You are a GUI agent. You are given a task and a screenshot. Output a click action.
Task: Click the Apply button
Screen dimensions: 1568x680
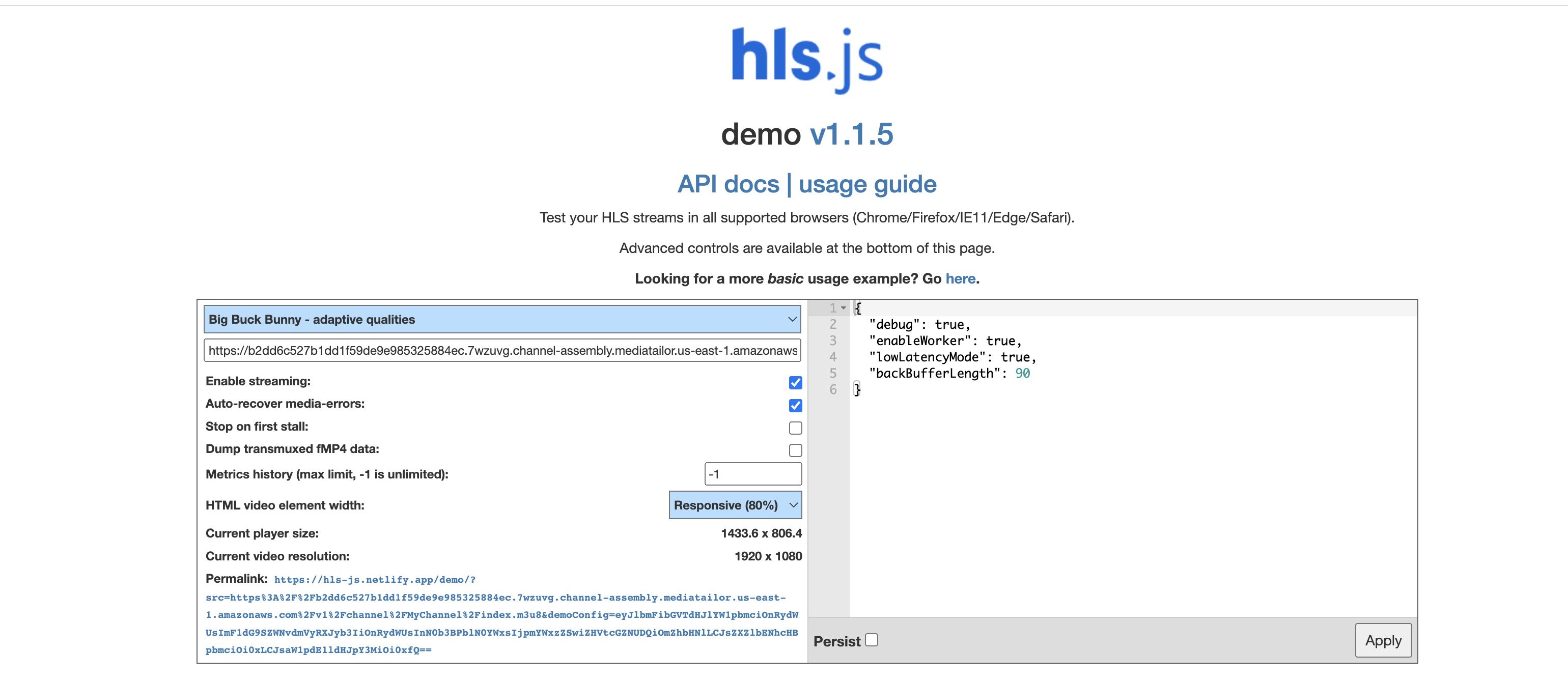click(1383, 640)
